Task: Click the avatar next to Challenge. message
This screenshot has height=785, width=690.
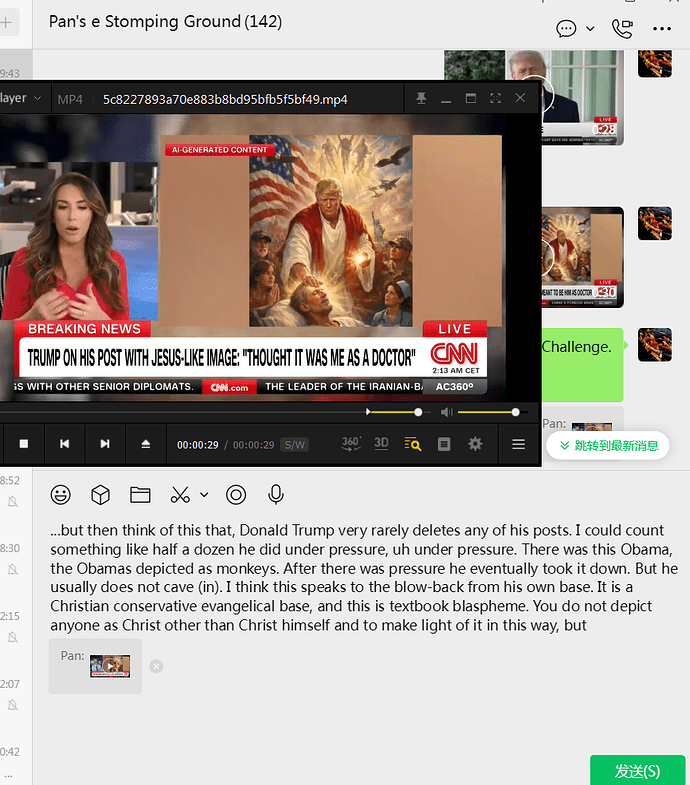Action: [x=655, y=345]
